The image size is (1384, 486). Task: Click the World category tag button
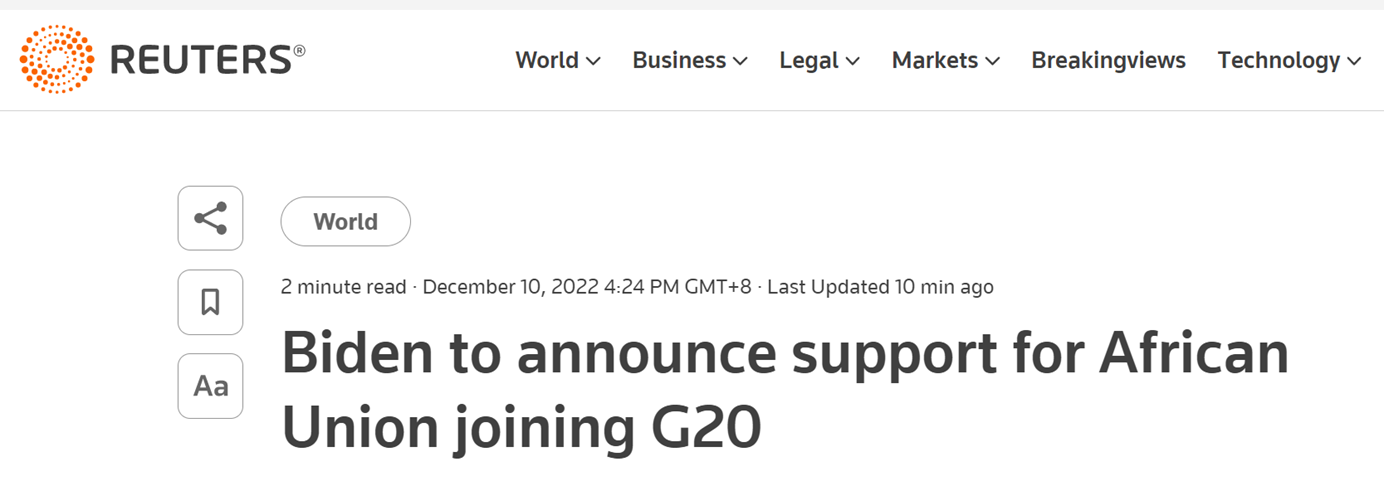click(x=345, y=222)
